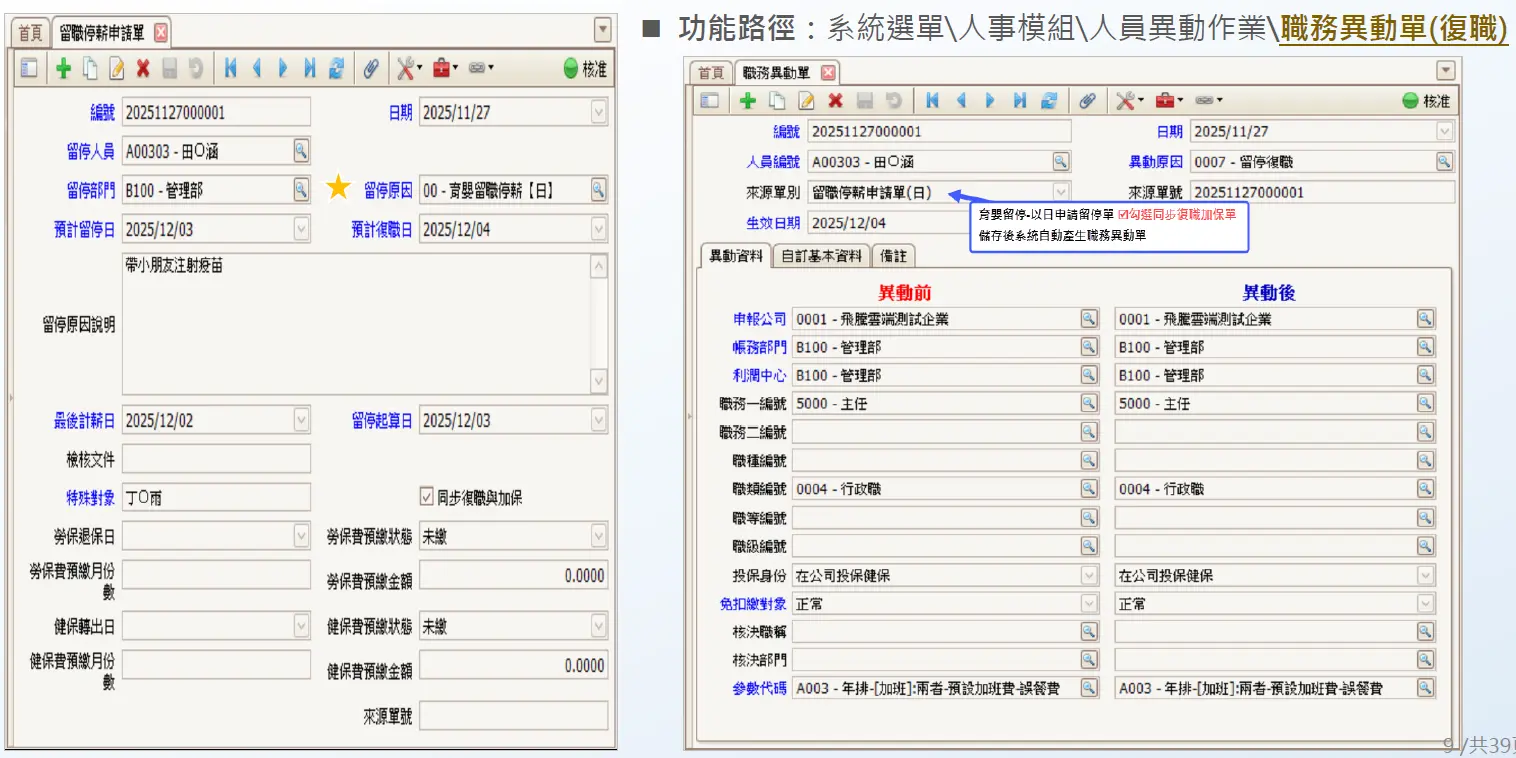
Task: Click red X delete icon in 留職停薪申請單 toolbar
Action: tap(143, 68)
